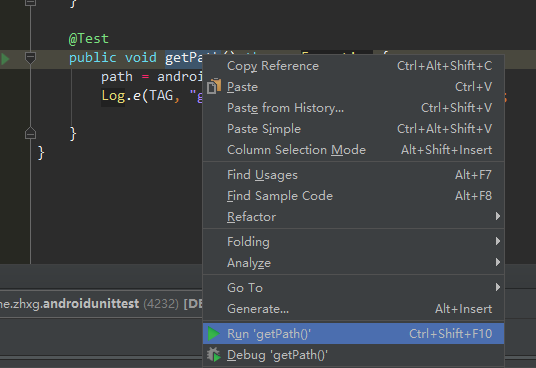This screenshot has height=368, width=536.
Task: Click the @Test annotation in editor
Action: pyautogui.click(x=89, y=39)
